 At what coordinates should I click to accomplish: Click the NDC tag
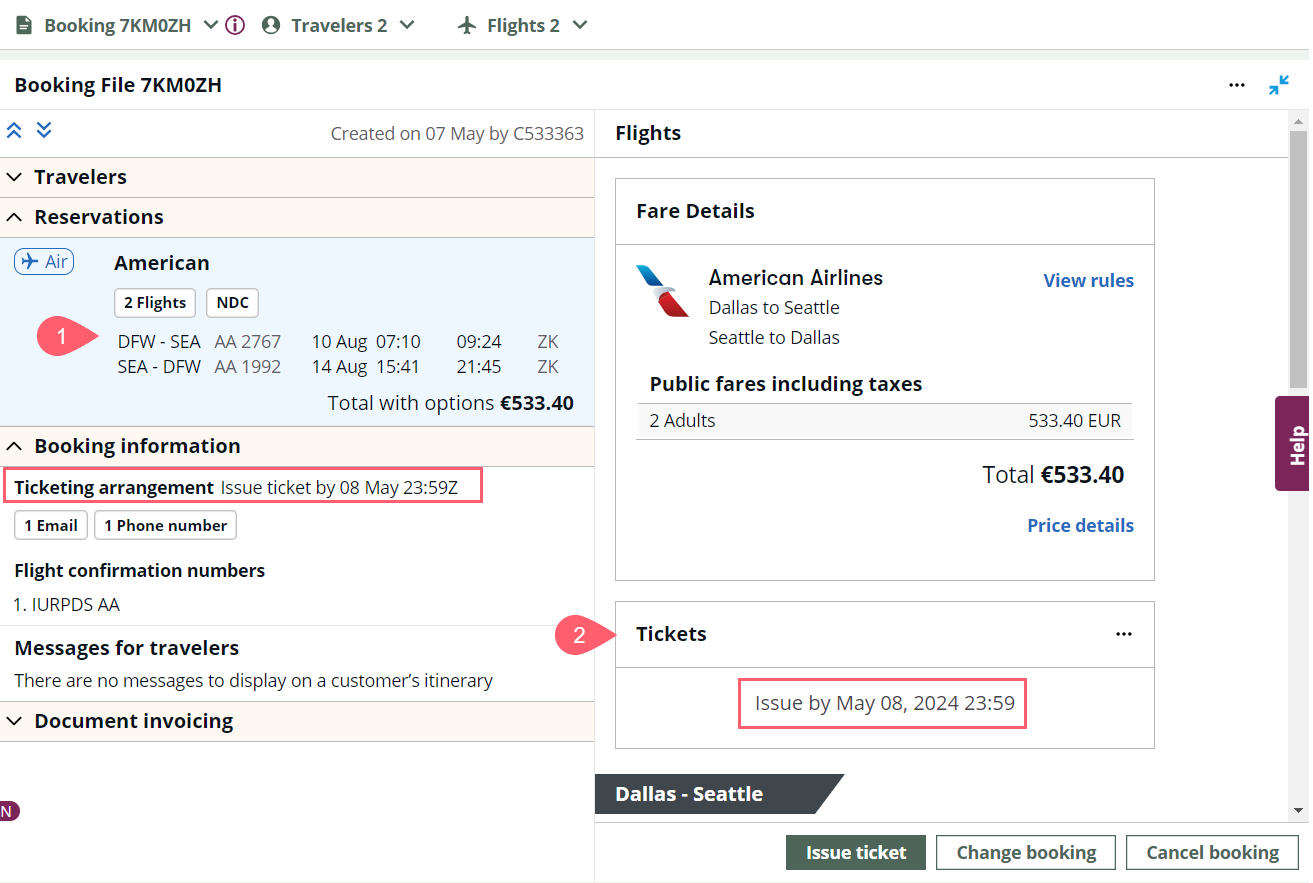[233, 303]
